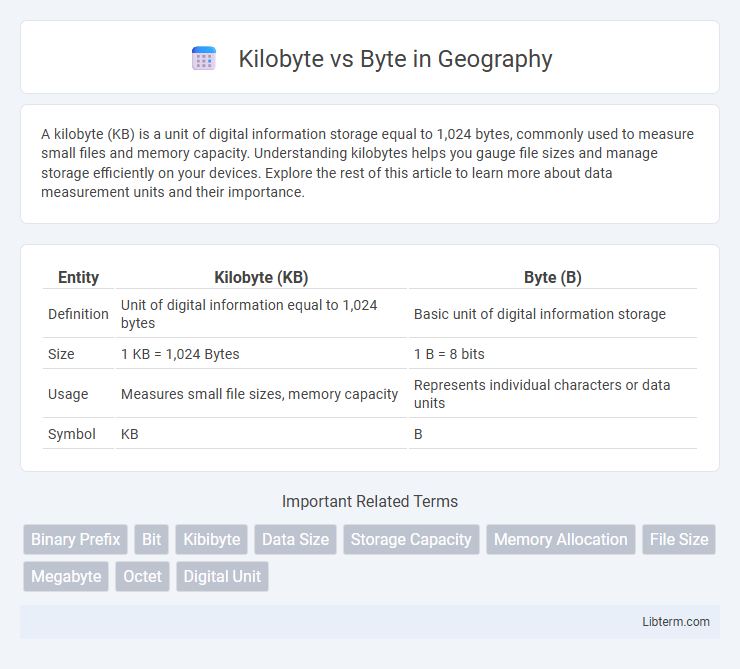Click the B symbol cell
Image resolution: width=740 pixels, height=669 pixels.
553,434
